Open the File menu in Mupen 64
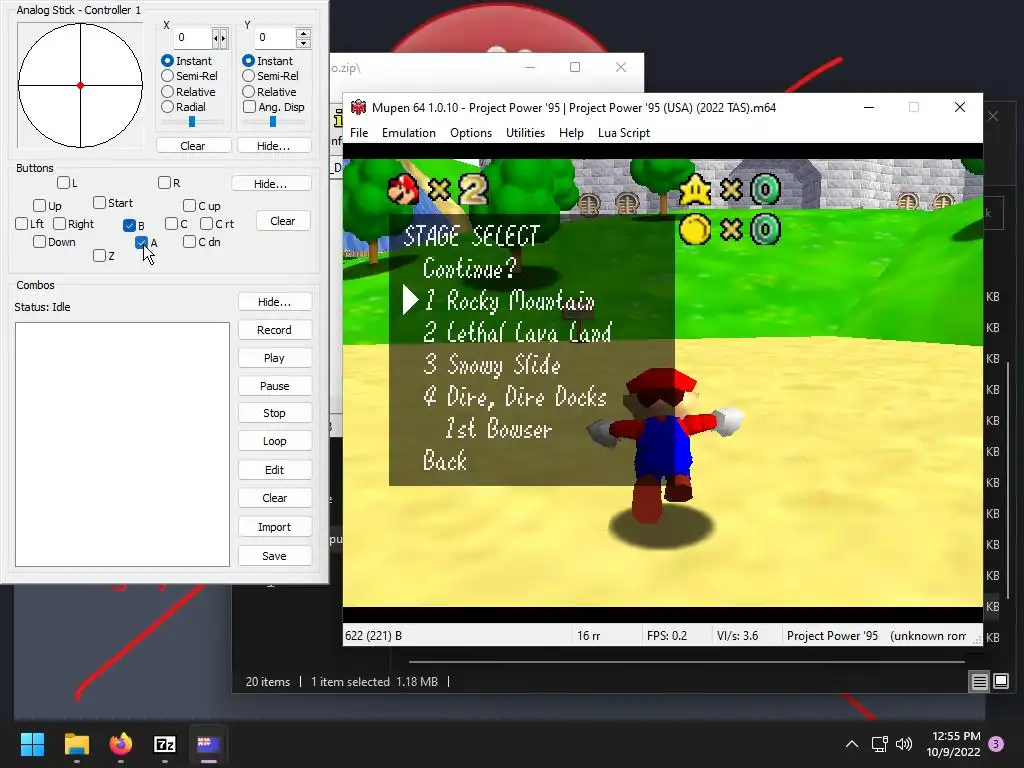Image resolution: width=1024 pixels, height=768 pixels. tap(359, 133)
